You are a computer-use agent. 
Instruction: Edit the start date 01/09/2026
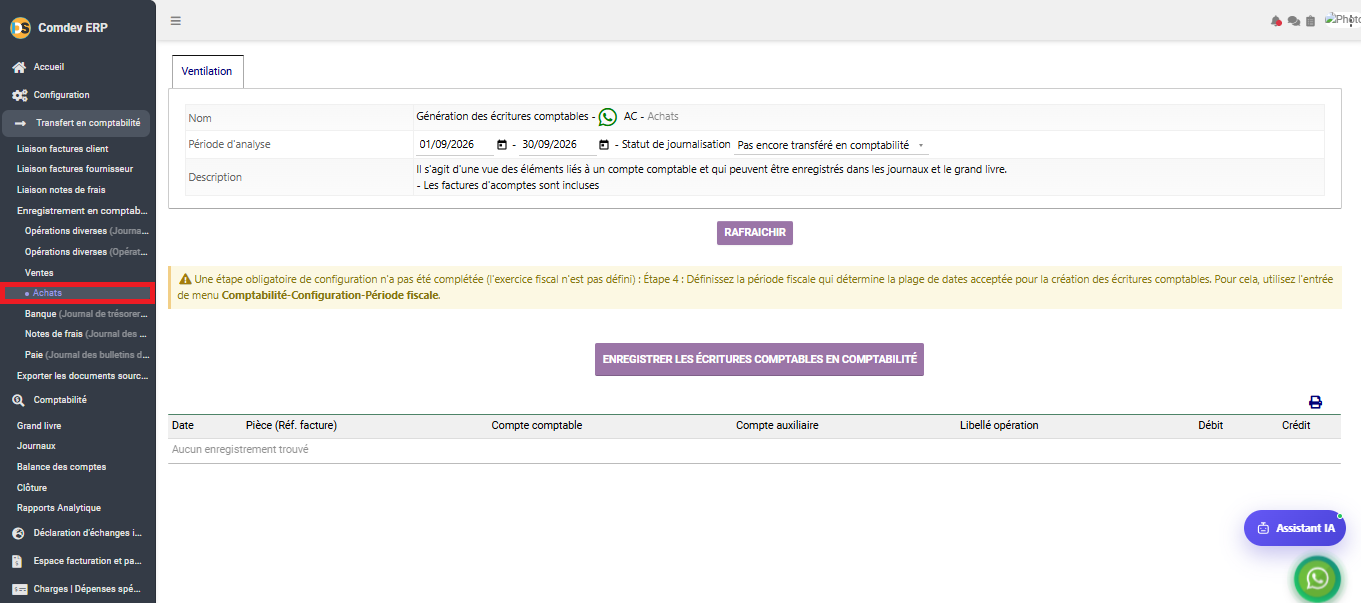click(455, 145)
